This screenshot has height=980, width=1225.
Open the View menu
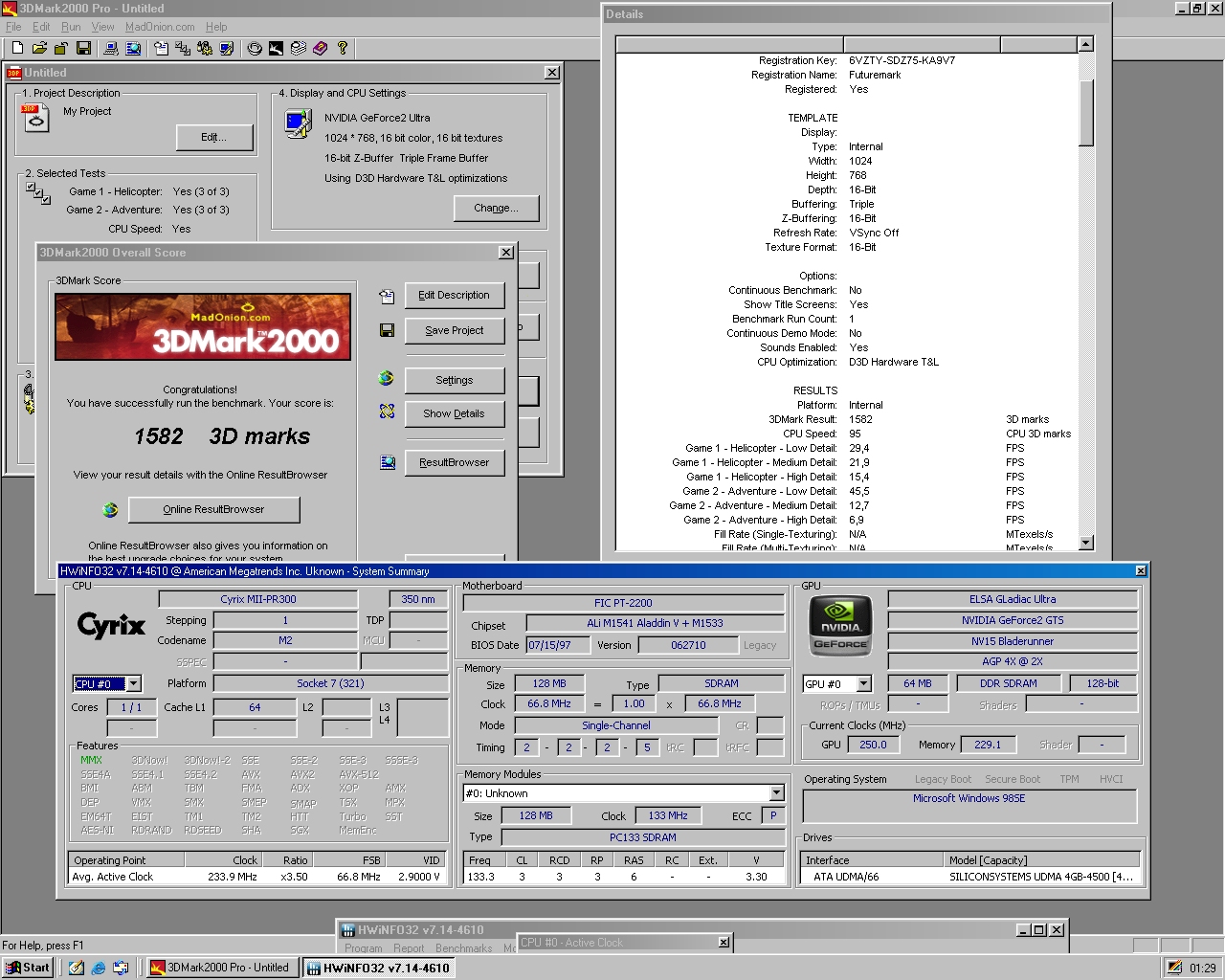pyautogui.click(x=102, y=27)
